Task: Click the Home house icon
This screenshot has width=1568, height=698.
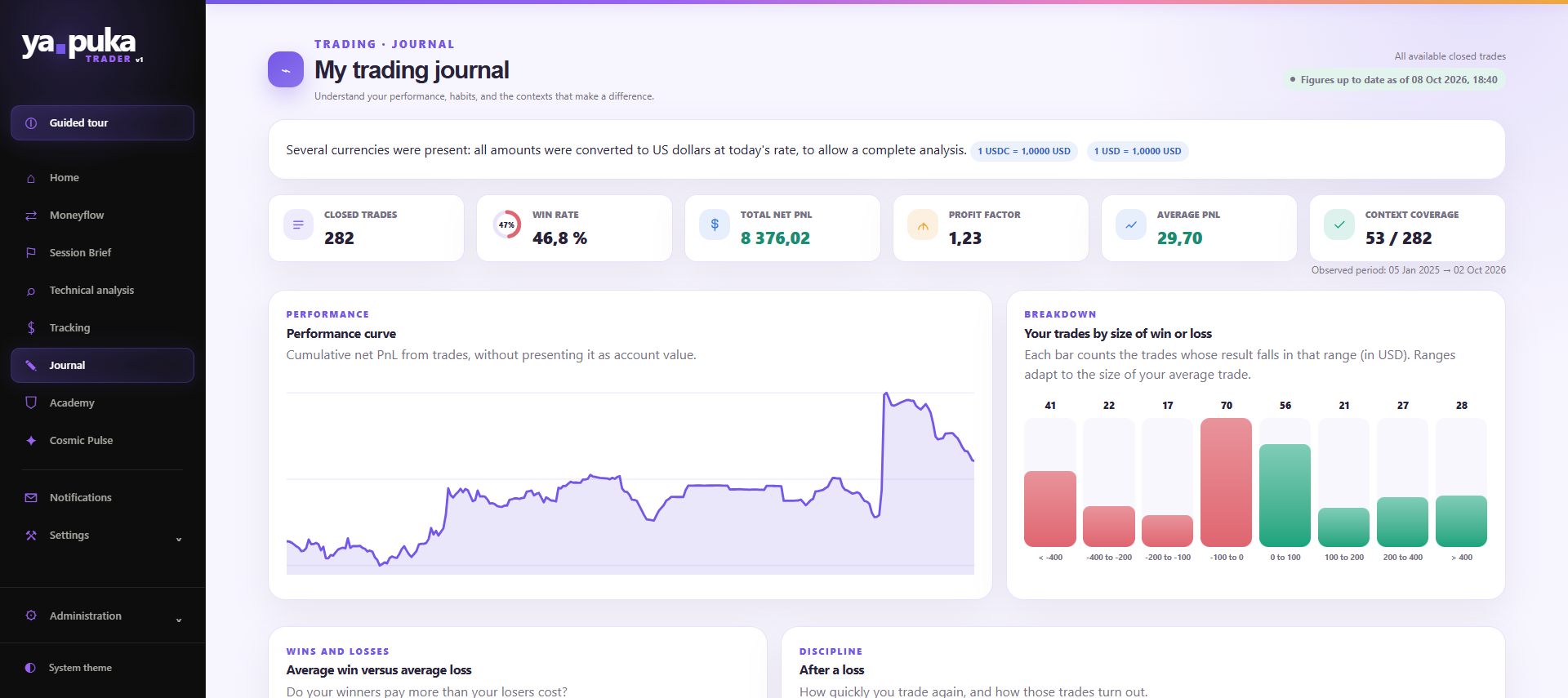Action: coord(31,178)
